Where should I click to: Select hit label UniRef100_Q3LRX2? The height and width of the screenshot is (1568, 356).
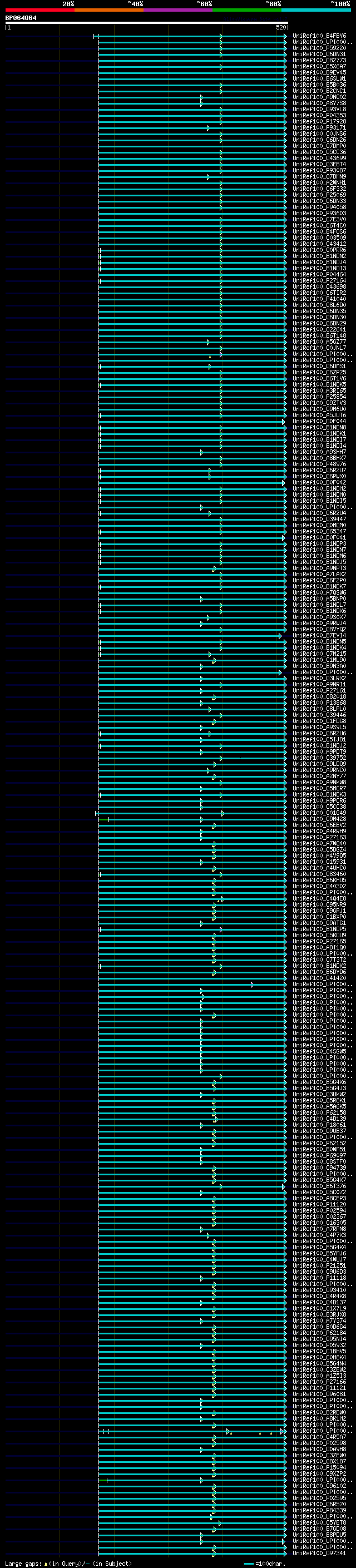pos(319,678)
